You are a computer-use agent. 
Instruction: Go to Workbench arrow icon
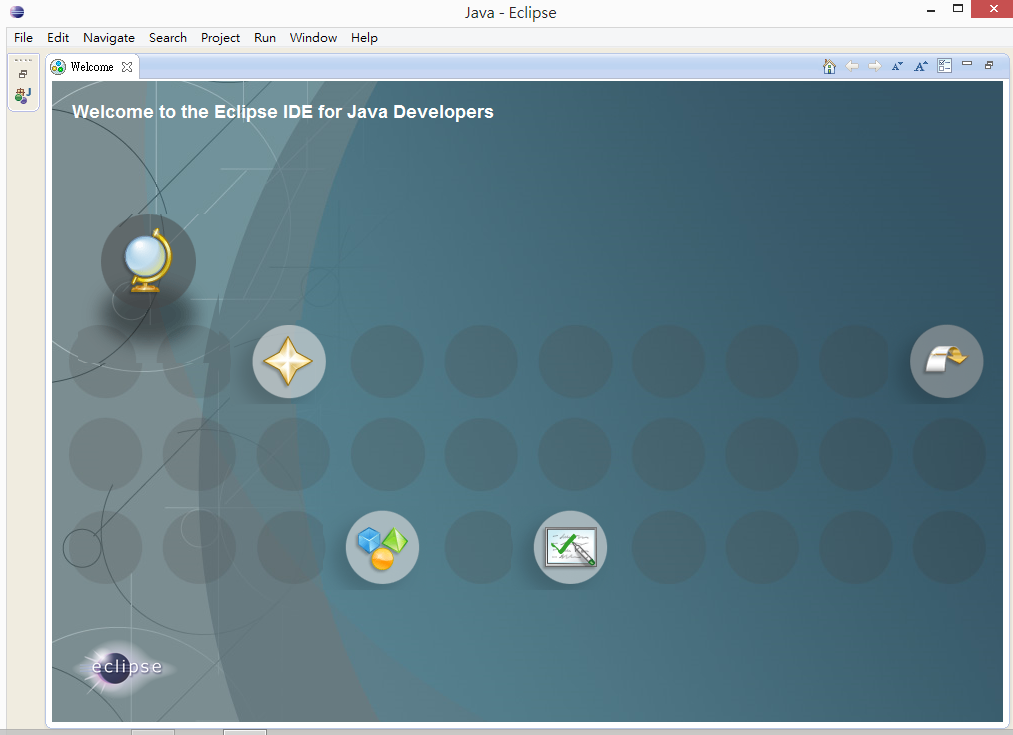click(946, 361)
